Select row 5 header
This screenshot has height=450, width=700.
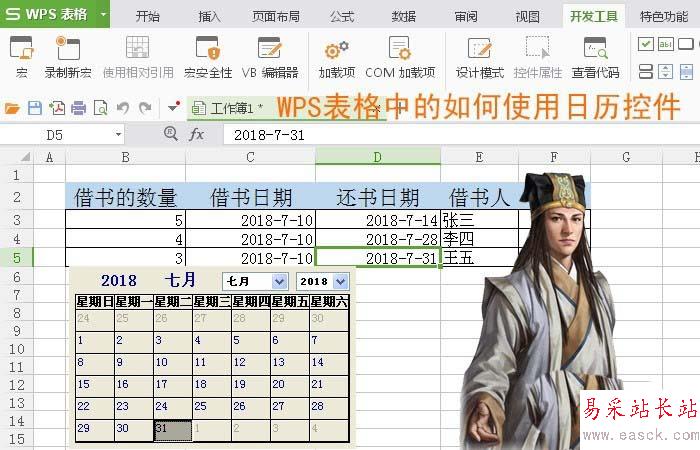point(17,258)
